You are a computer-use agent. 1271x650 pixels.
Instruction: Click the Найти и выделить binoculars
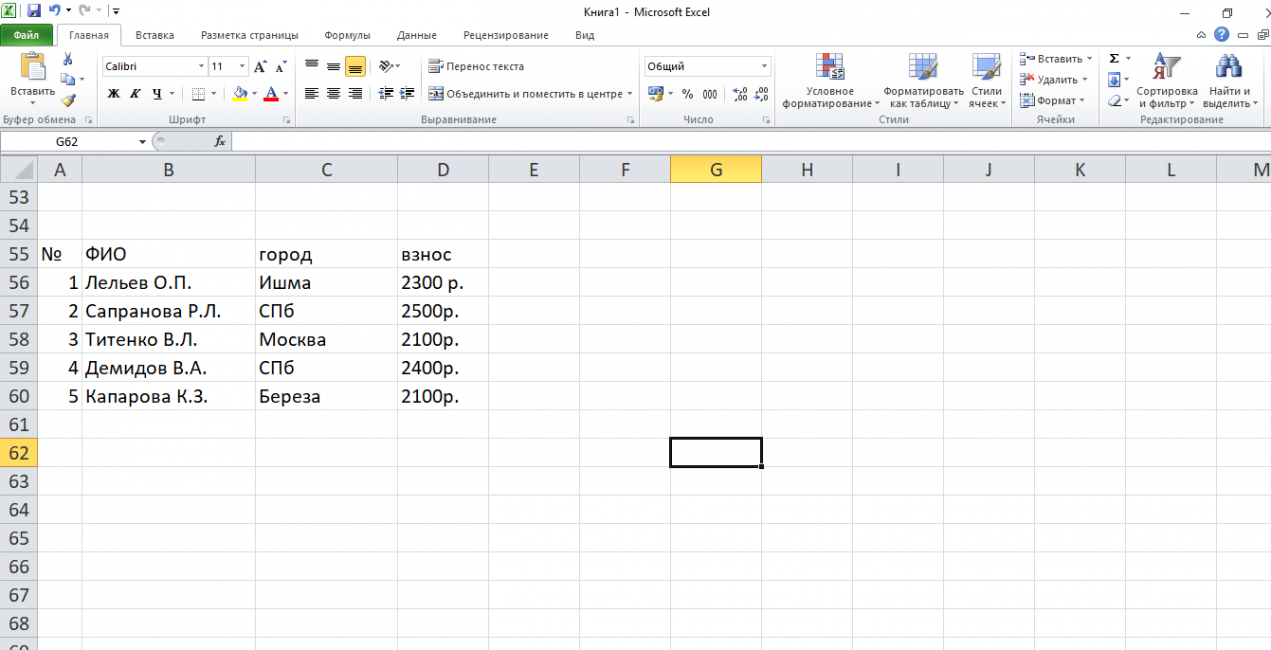(1229, 80)
